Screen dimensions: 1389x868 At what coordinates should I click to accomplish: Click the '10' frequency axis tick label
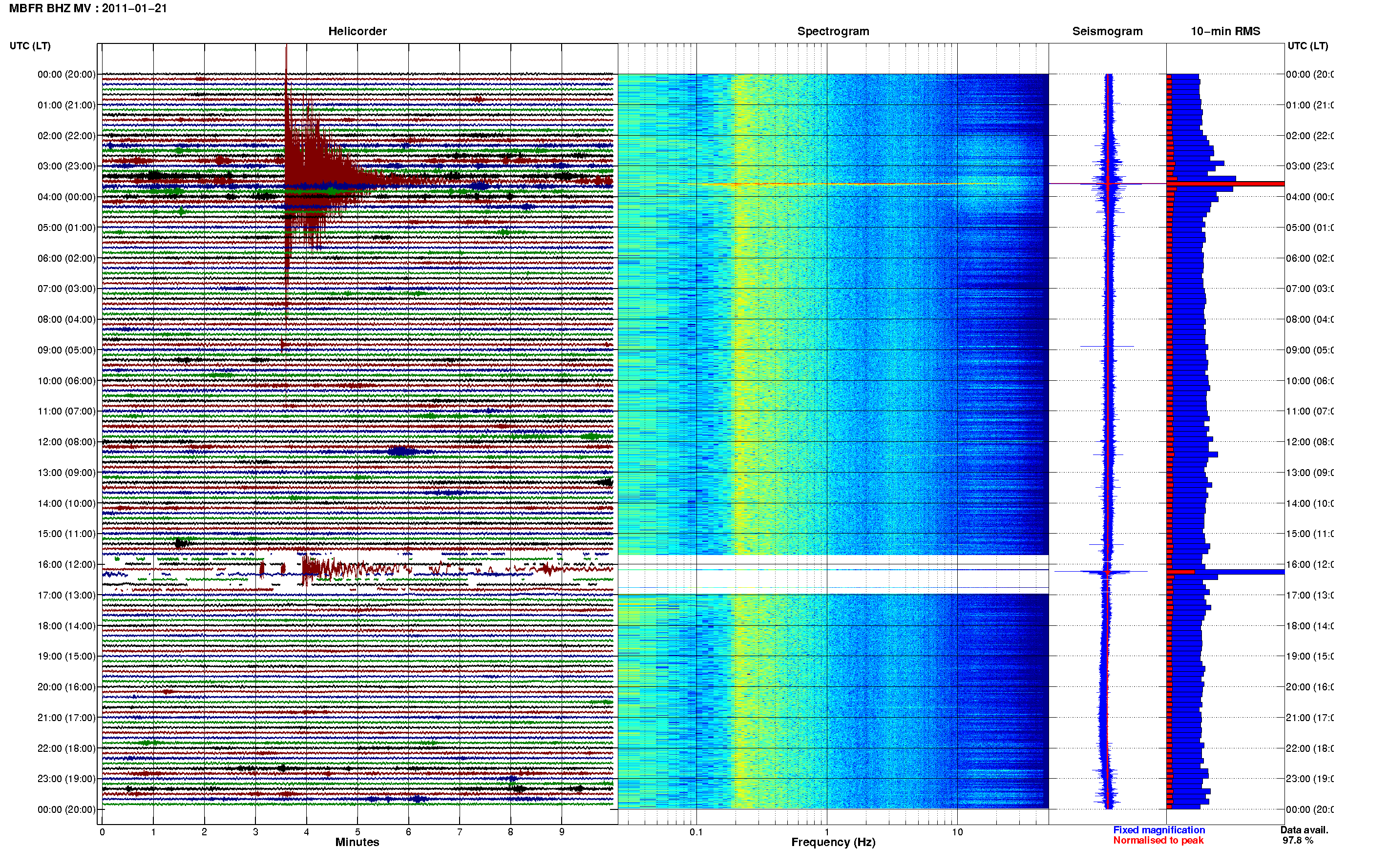(x=957, y=832)
